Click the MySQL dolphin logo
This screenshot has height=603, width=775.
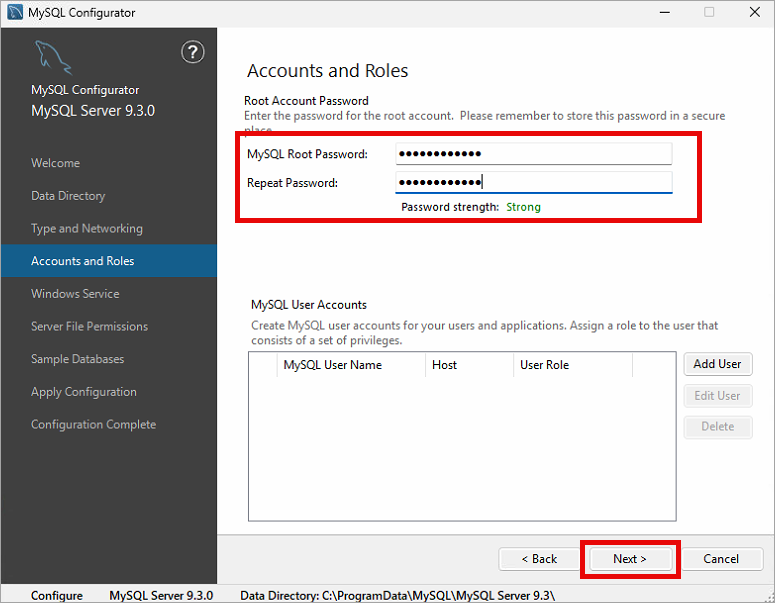point(53,57)
